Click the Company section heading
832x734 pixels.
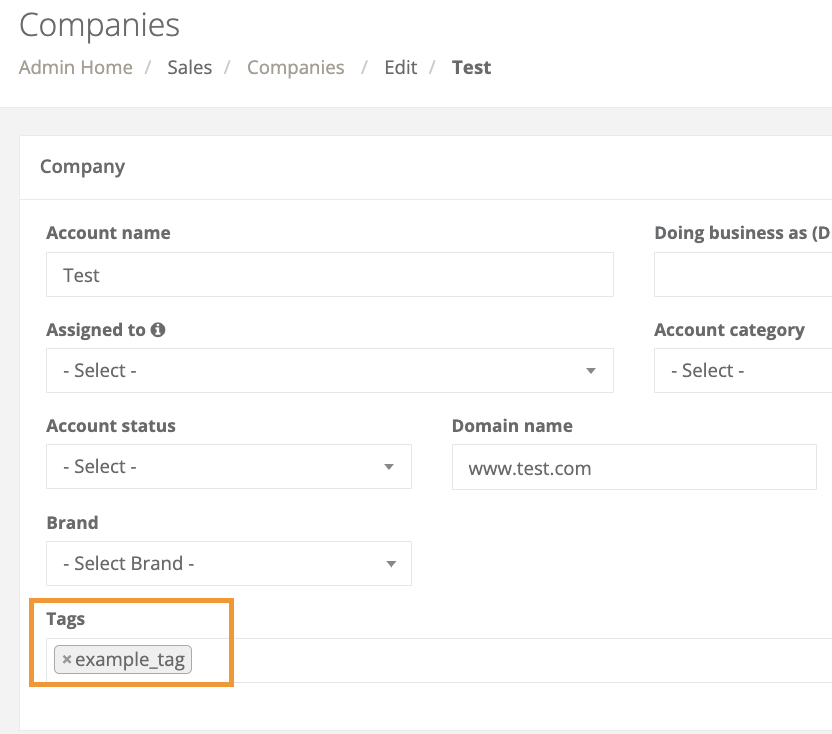82,166
